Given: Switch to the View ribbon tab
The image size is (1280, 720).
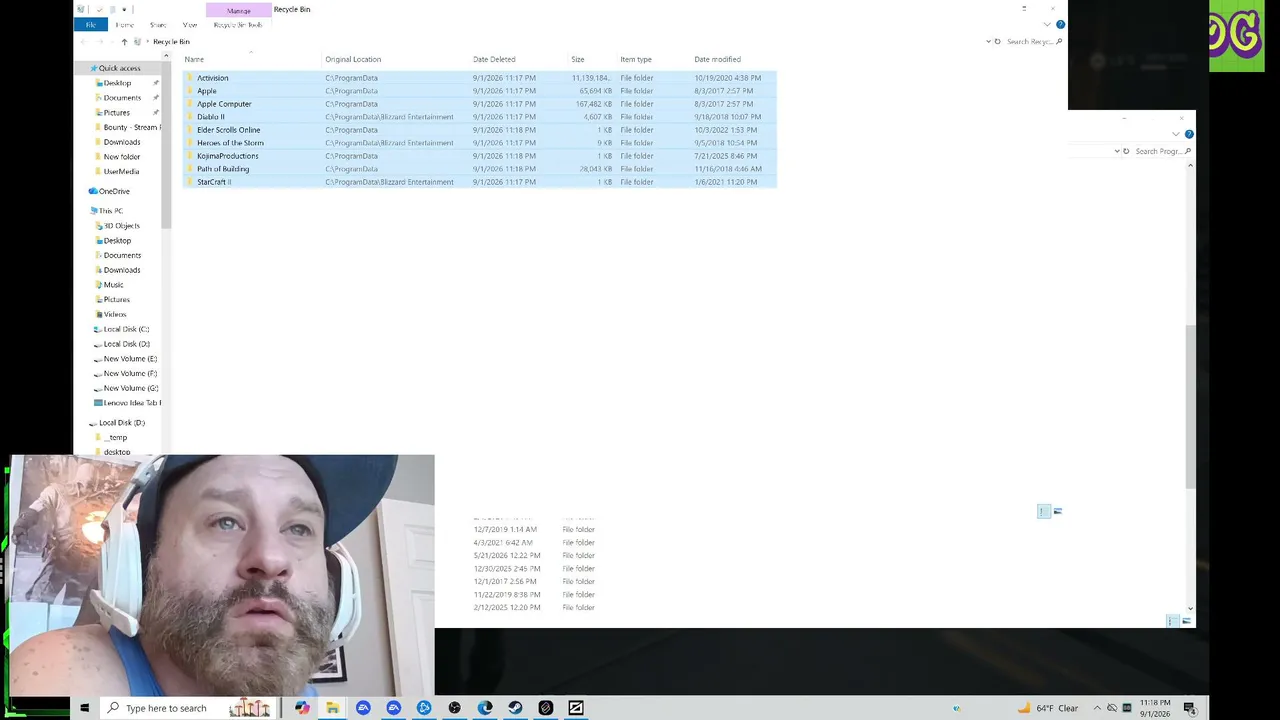Looking at the screenshot, I should tap(189, 25).
